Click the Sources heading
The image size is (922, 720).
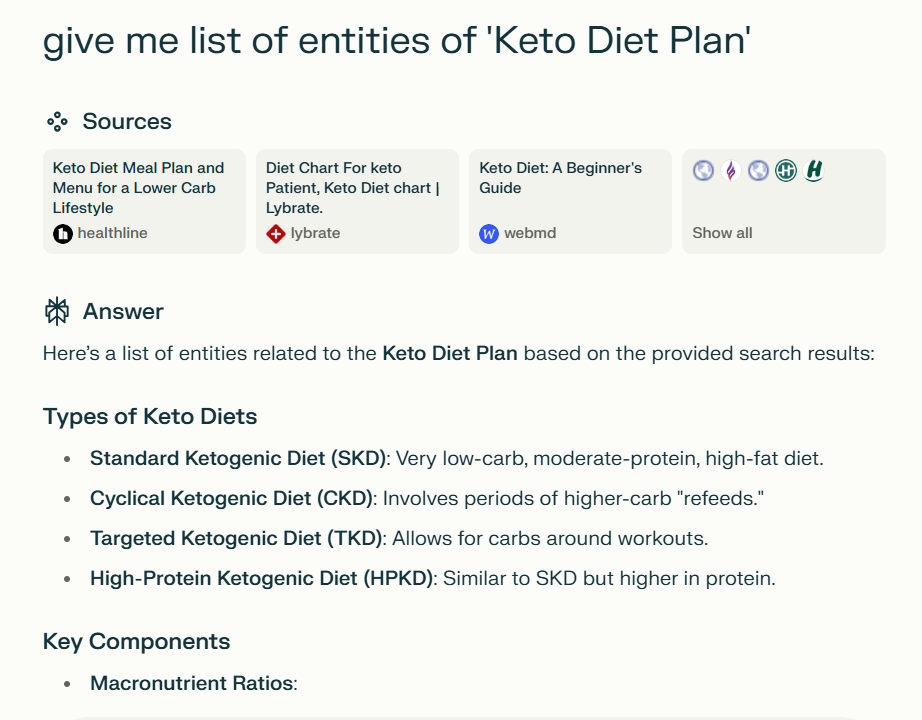click(x=127, y=122)
